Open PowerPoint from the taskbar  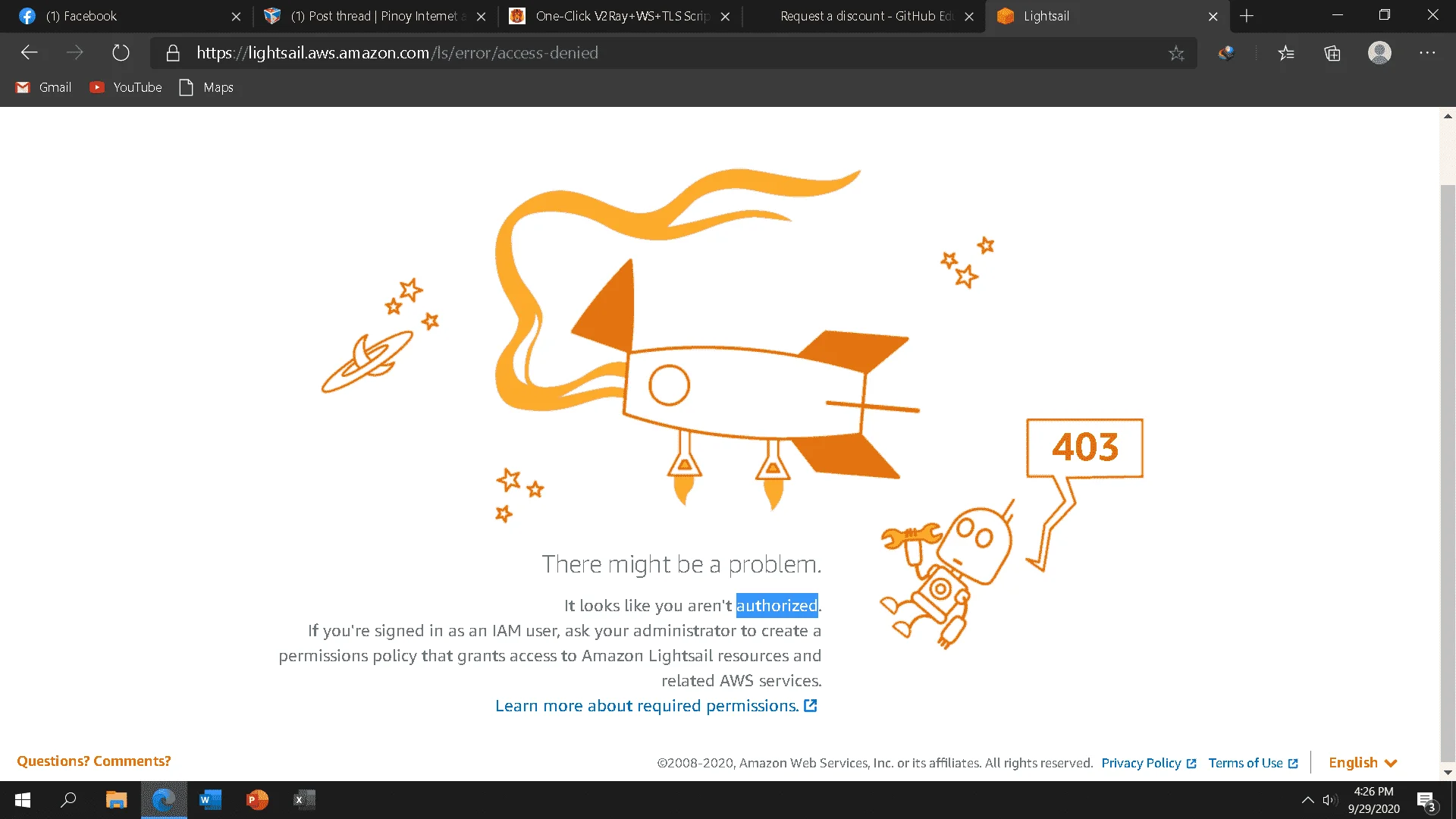click(x=257, y=800)
